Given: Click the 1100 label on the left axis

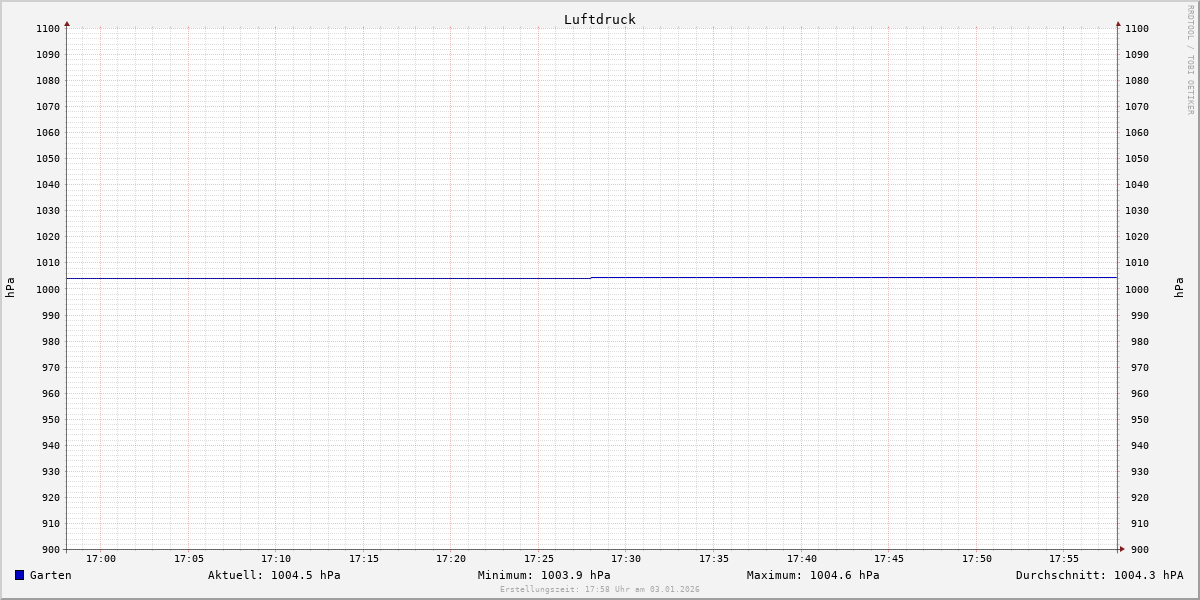Looking at the screenshot, I should tap(48, 29).
